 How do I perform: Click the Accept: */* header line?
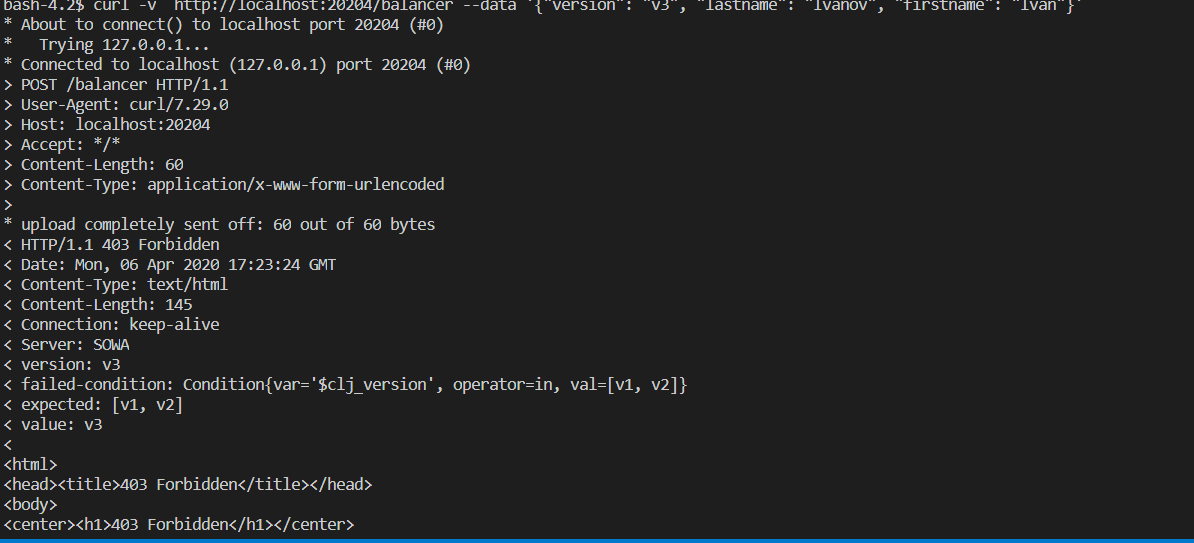point(62,144)
